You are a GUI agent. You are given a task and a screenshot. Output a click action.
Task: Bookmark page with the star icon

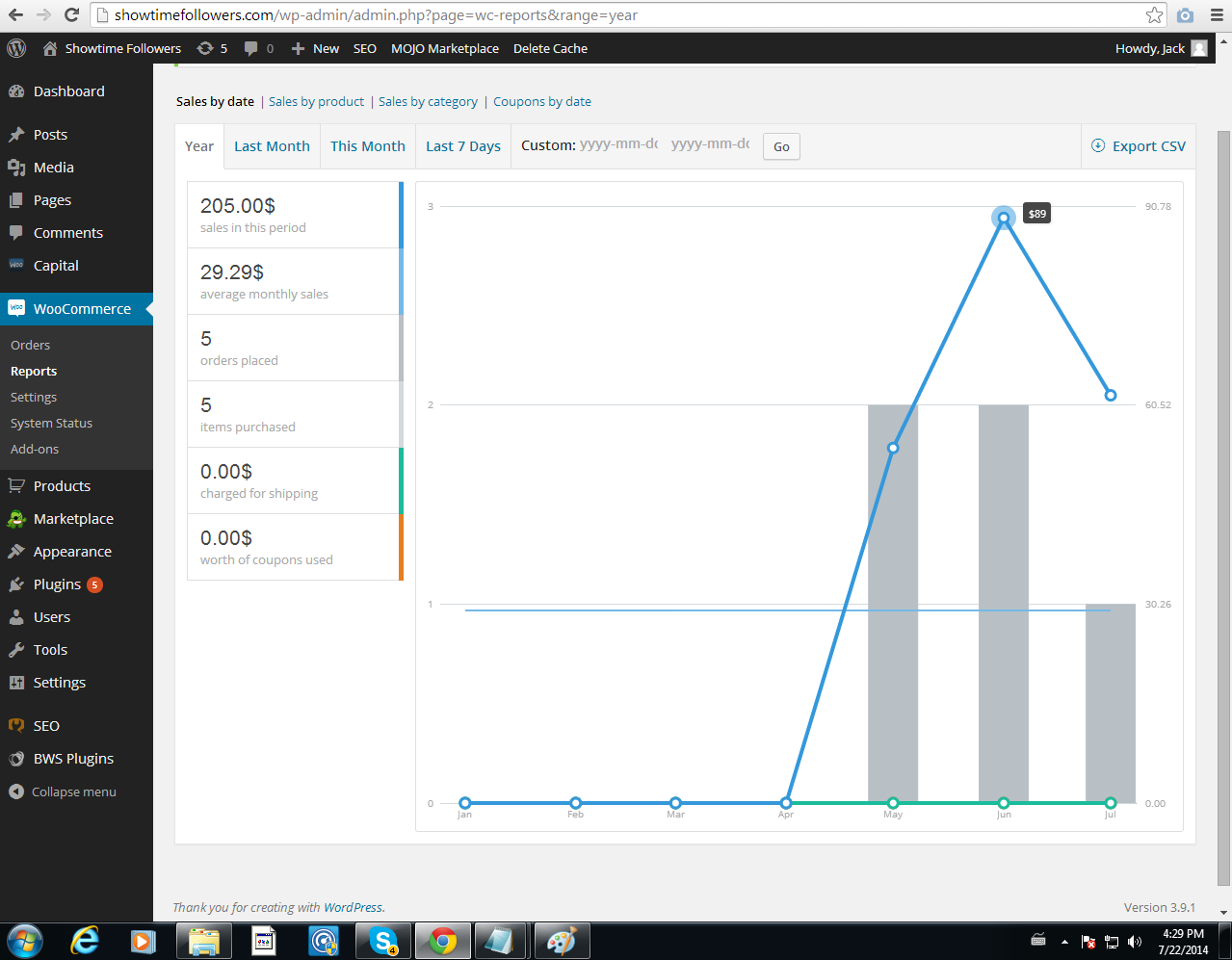(x=1154, y=15)
